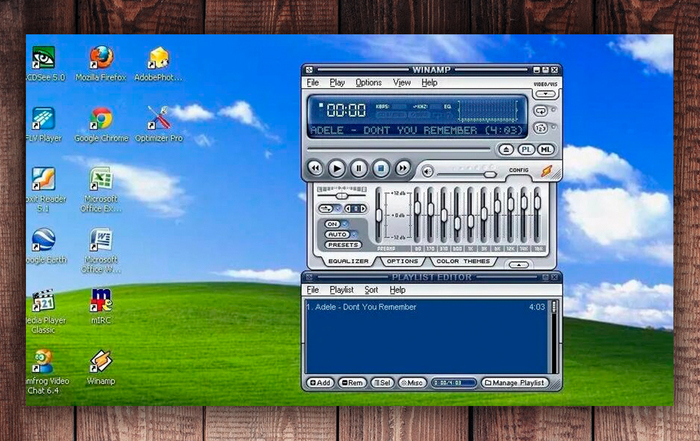The width and height of the screenshot is (700, 441).
Task: Open Media Player Classic desktop icon
Action: click(x=45, y=311)
